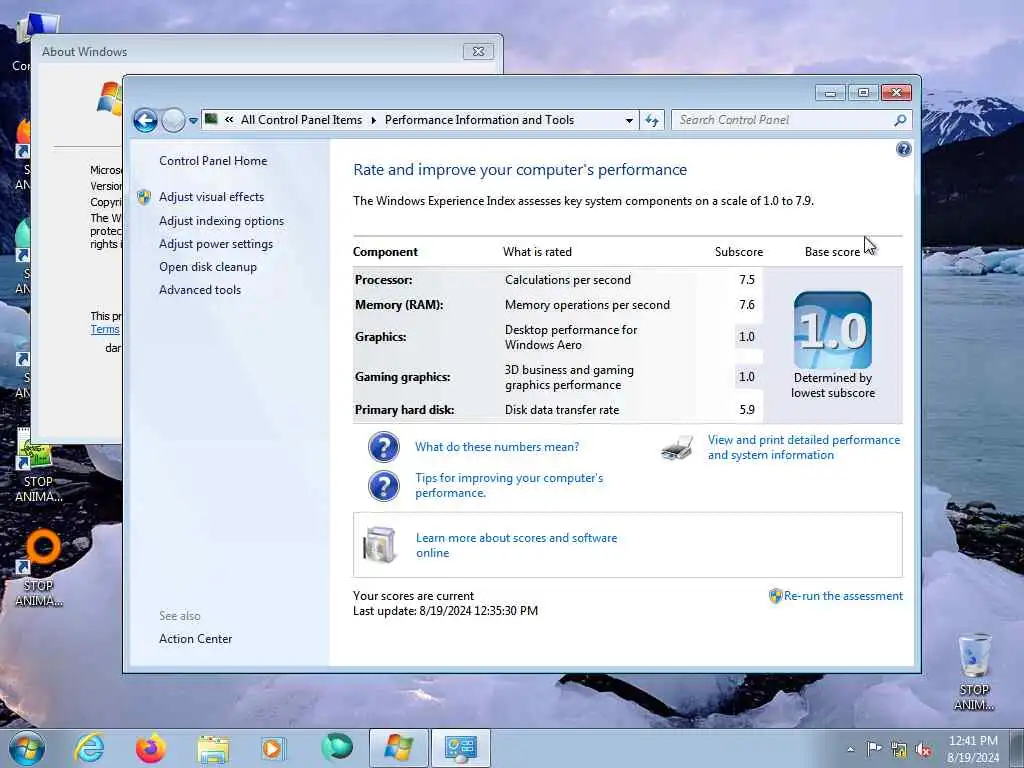
Task: Open Windows Media Player from taskbar
Action: (x=274, y=748)
